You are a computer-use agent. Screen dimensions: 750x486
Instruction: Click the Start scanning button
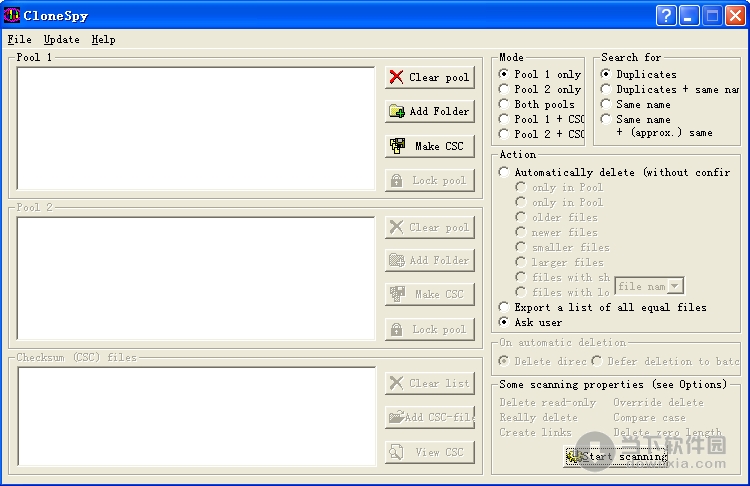coord(616,456)
